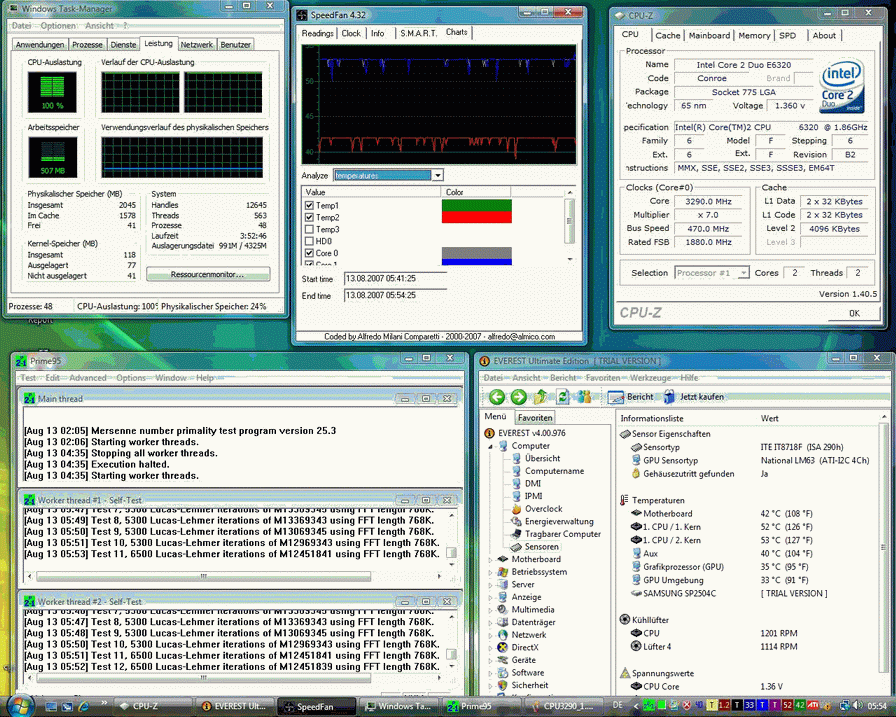Expand Datenträger node in EVEREST tree
This screenshot has width=896, height=717.
tap(490, 622)
